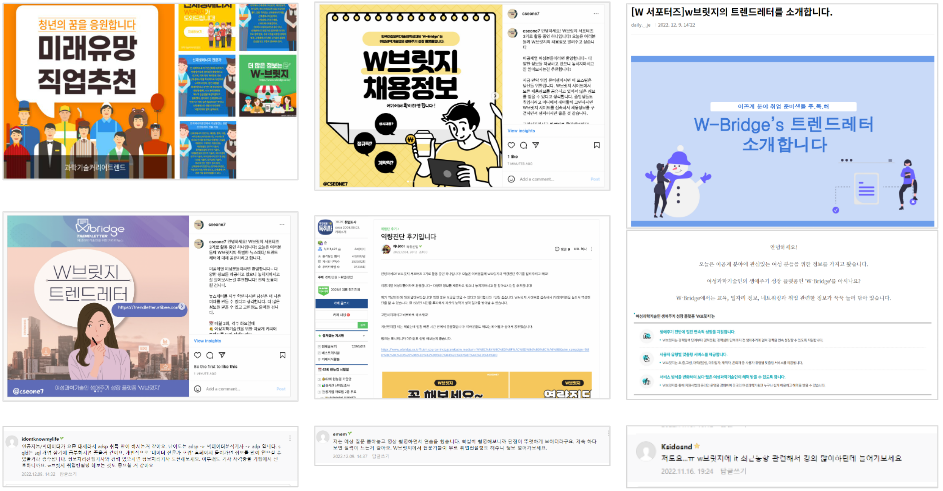
Task: Click cseone7 username atop 채용정보 post
Action: click(x=530, y=13)
